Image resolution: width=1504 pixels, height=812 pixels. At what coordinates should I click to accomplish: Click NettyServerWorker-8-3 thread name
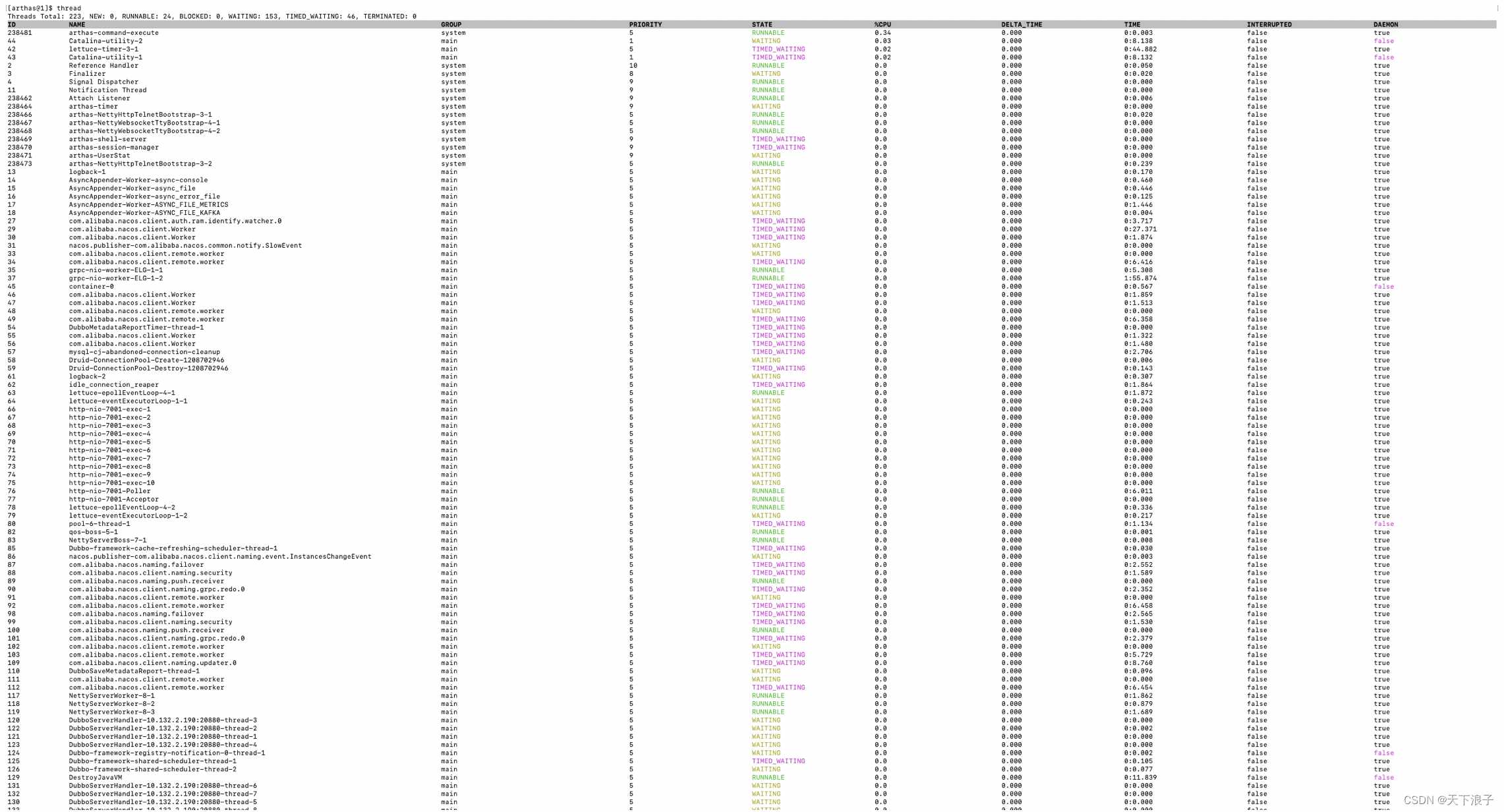pyautogui.click(x=111, y=712)
